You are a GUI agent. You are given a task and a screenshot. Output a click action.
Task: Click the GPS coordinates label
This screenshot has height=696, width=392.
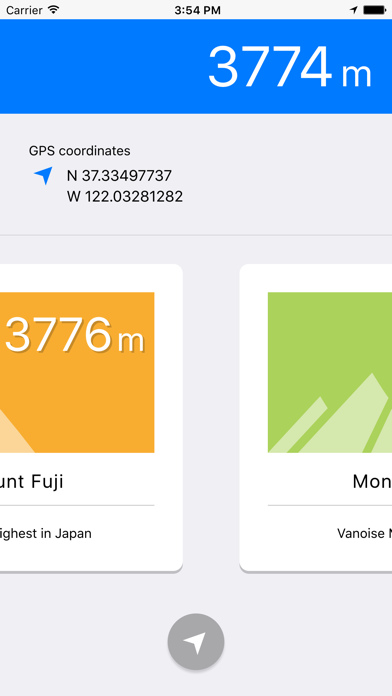(x=79, y=151)
